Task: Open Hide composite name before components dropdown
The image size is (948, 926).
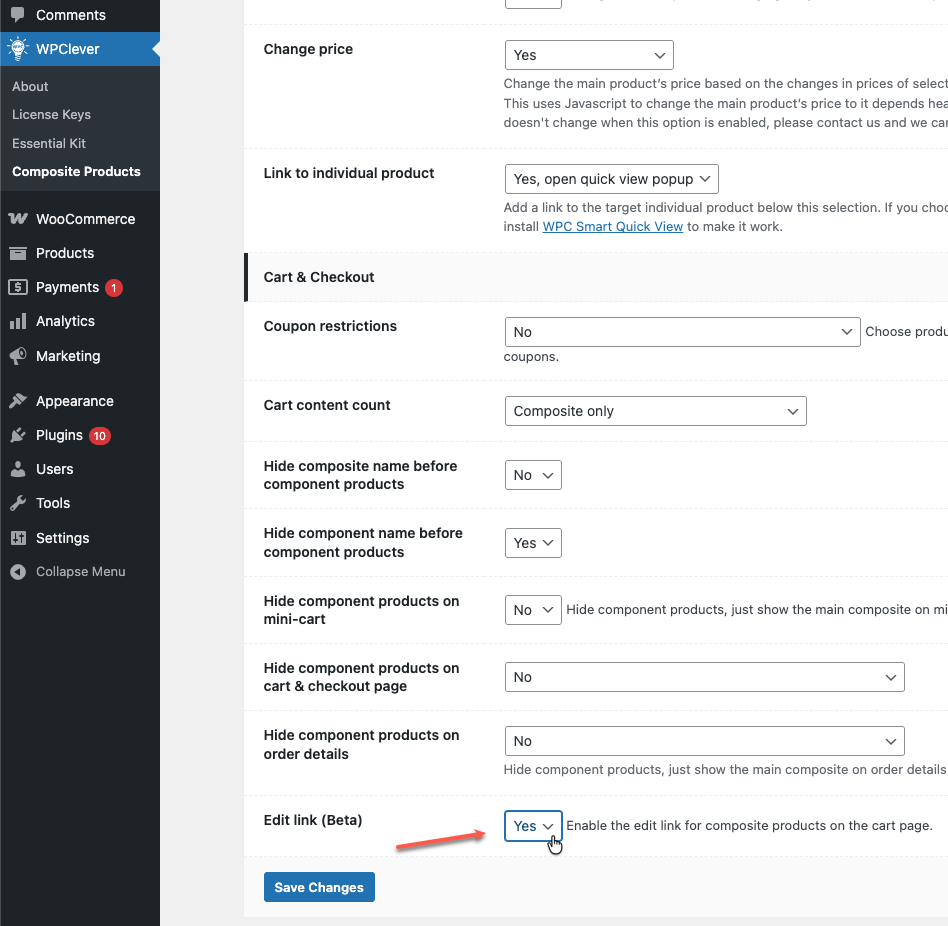Action: point(533,475)
